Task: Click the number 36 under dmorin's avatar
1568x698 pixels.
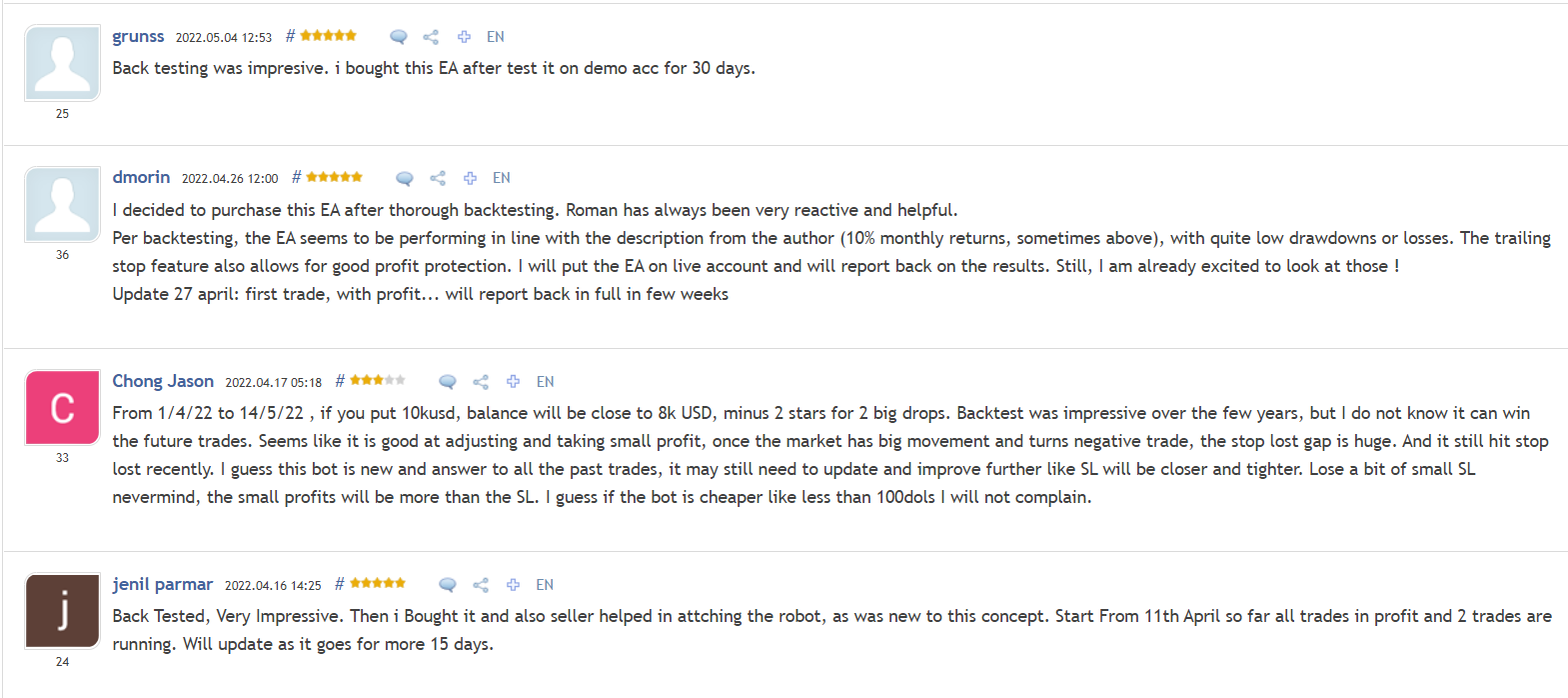Action: pyautogui.click(x=62, y=255)
